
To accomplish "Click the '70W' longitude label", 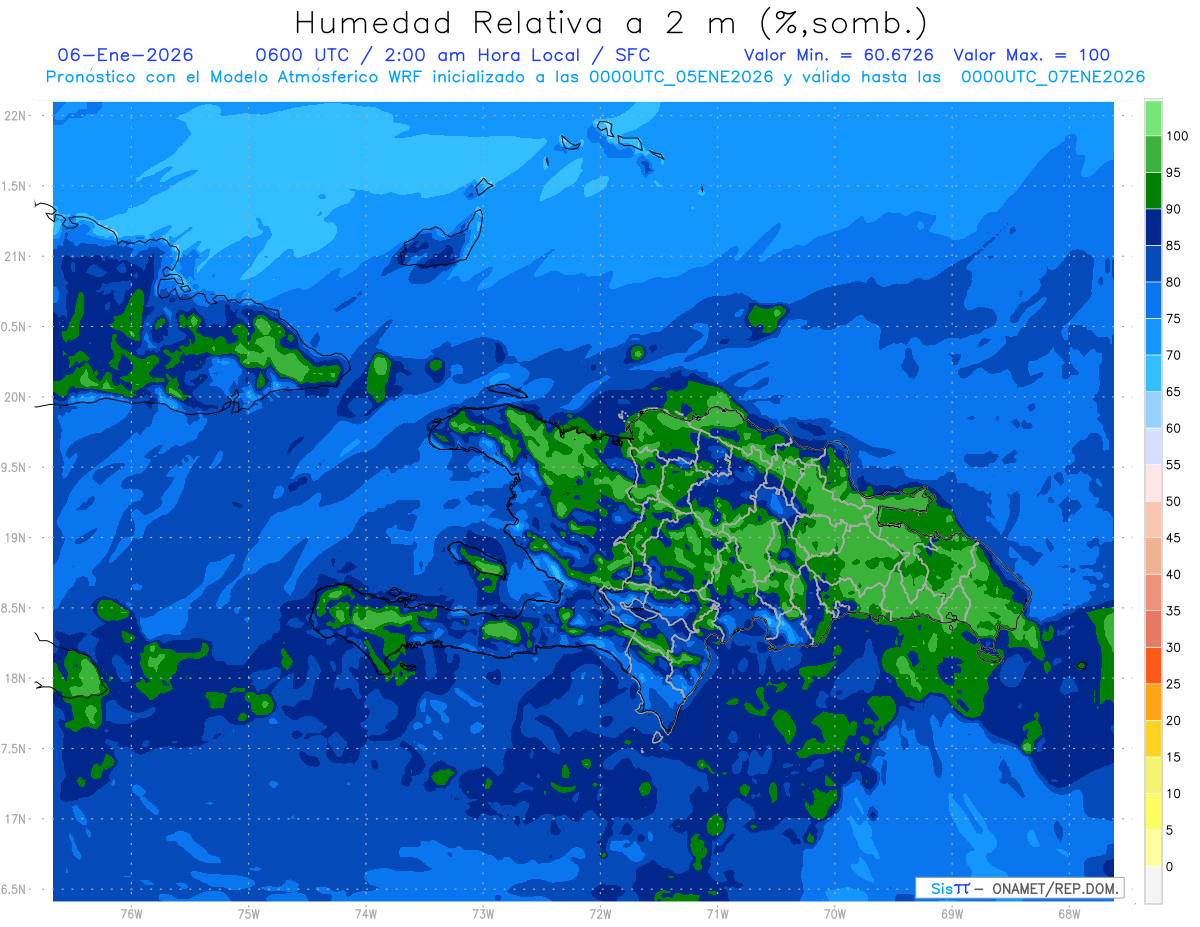I will pyautogui.click(x=835, y=914).
